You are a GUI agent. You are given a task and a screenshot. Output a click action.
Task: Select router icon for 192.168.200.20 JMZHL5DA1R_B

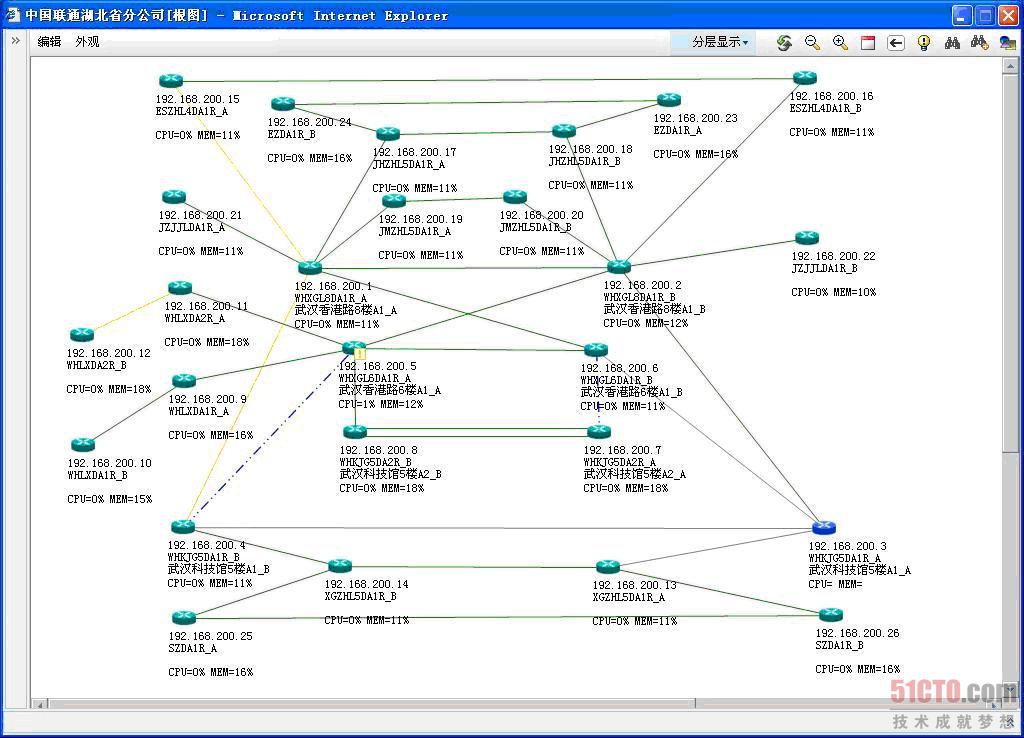pos(515,196)
